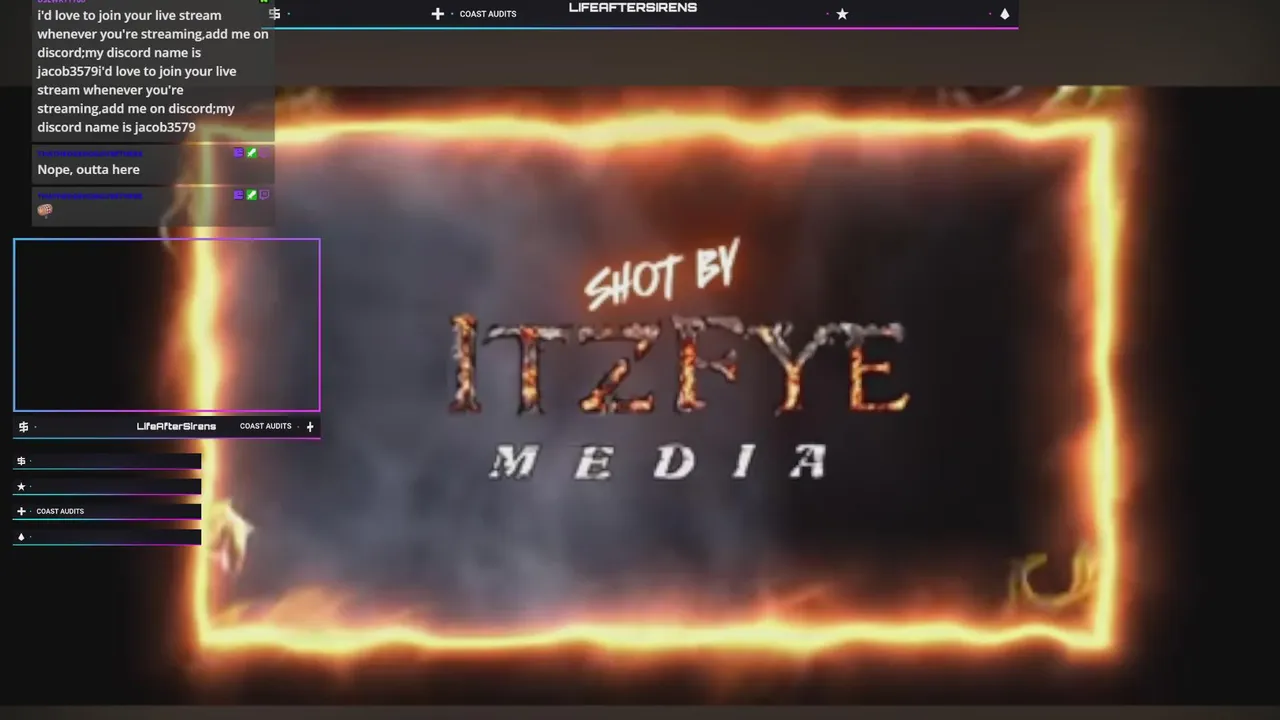Click the dollar icon in the bar under the webcam frame
This screenshot has height=720, width=1280.
[23, 427]
